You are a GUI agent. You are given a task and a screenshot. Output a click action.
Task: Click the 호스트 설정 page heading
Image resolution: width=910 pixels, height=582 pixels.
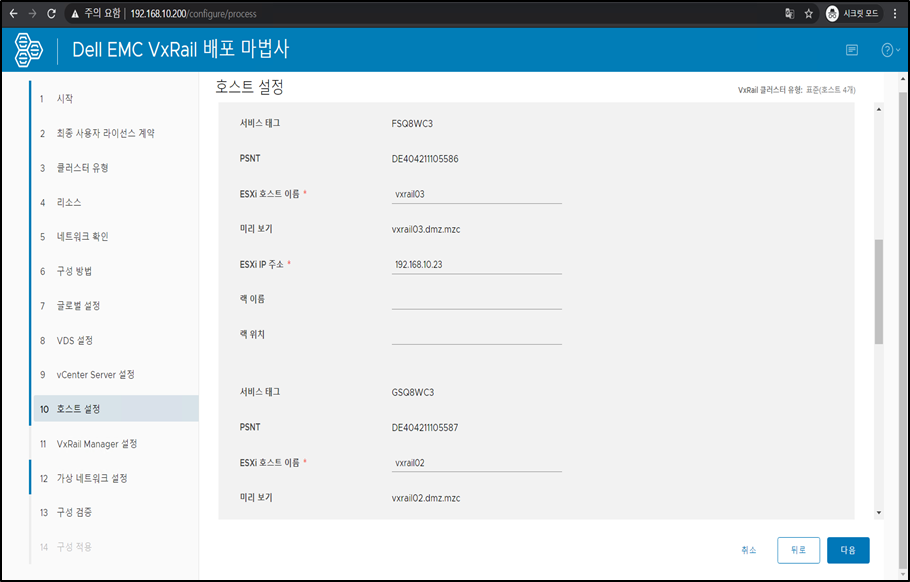(250, 87)
